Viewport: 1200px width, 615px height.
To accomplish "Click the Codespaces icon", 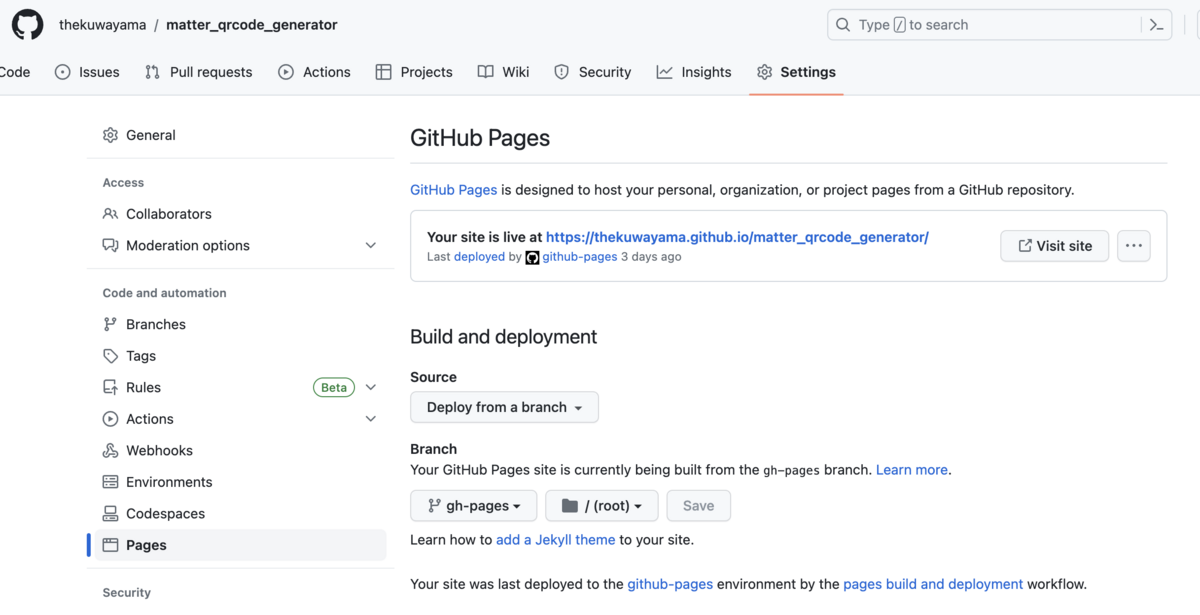I will point(111,513).
